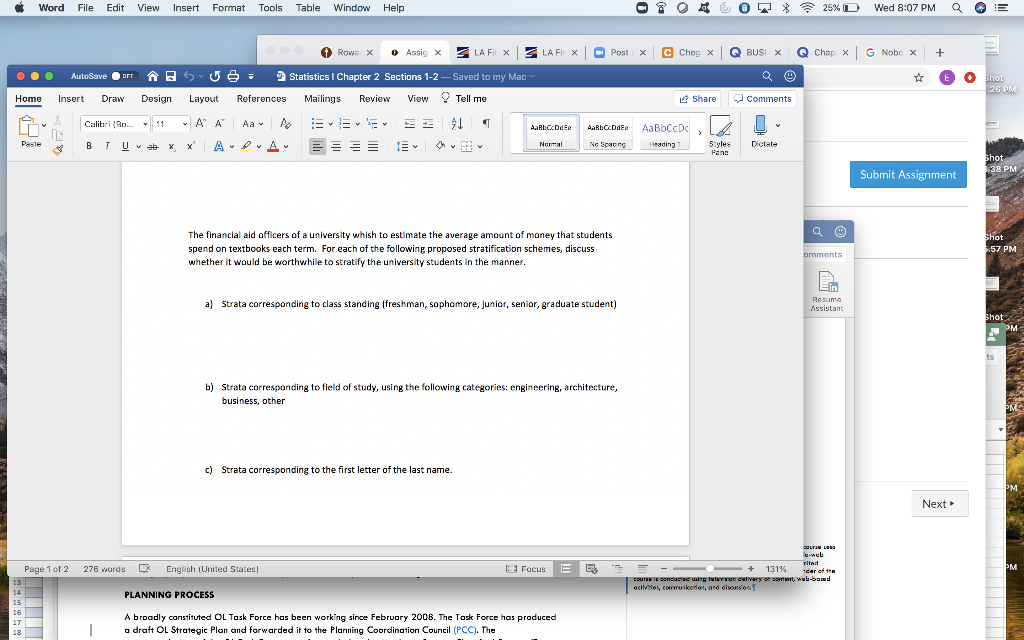
Task: Open the Styles Pane
Action: click(x=722, y=133)
